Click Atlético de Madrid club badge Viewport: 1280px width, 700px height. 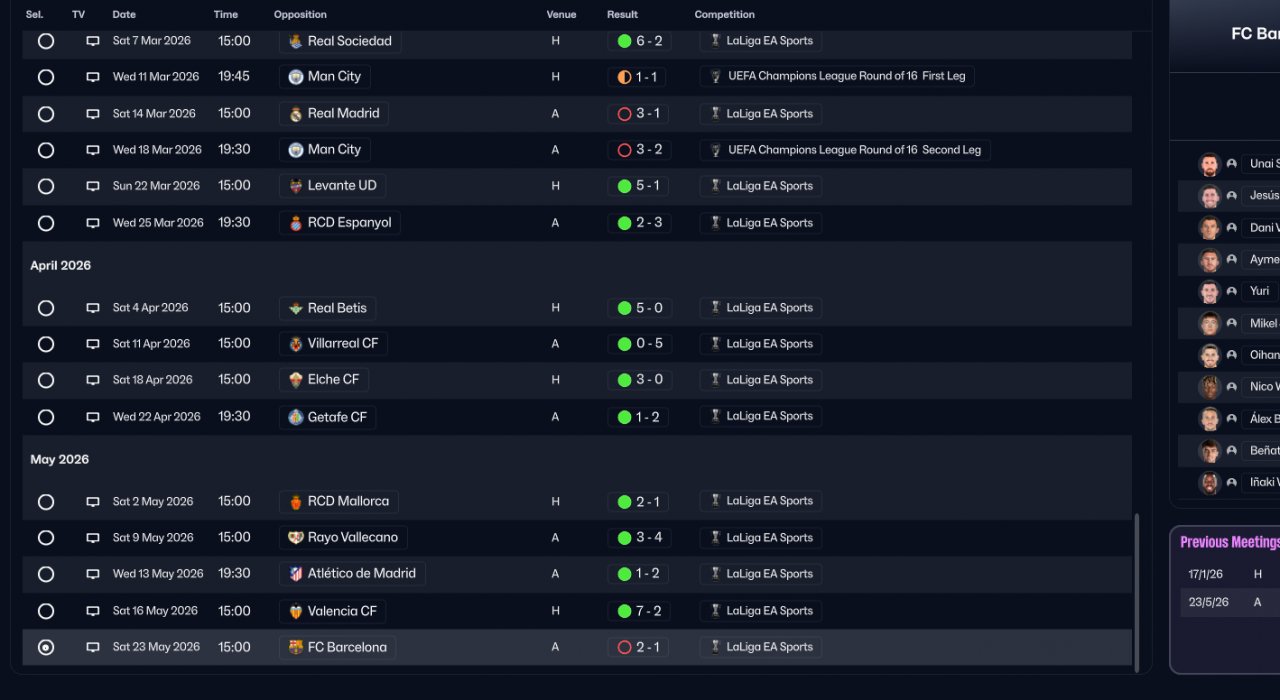tap(296, 574)
